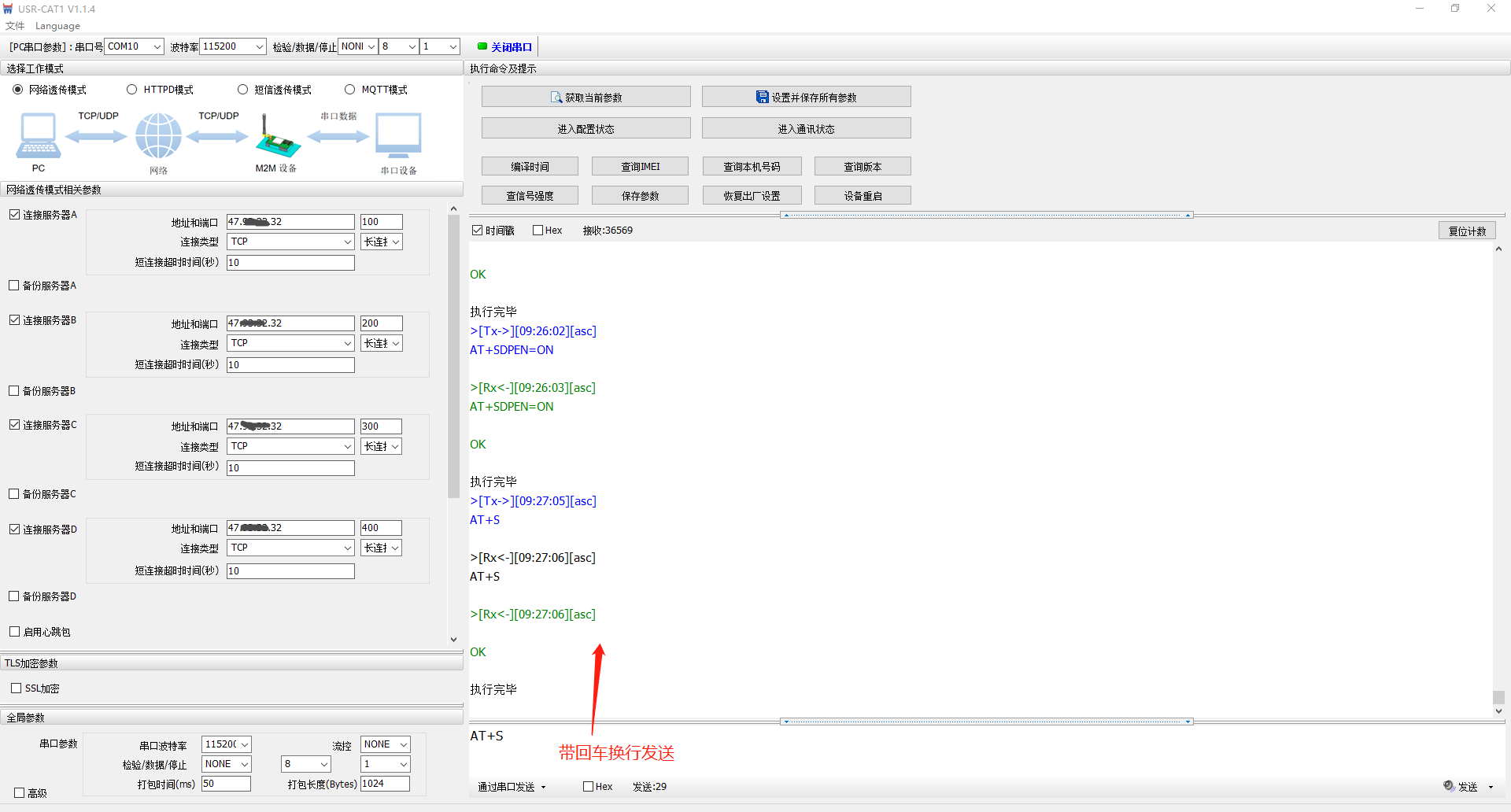
Task: Open the COM10 serial port dropdown
Action: coord(135,46)
